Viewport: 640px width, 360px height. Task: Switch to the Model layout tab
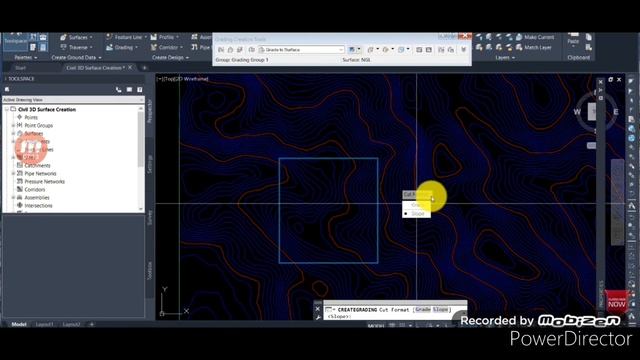[x=19, y=324]
